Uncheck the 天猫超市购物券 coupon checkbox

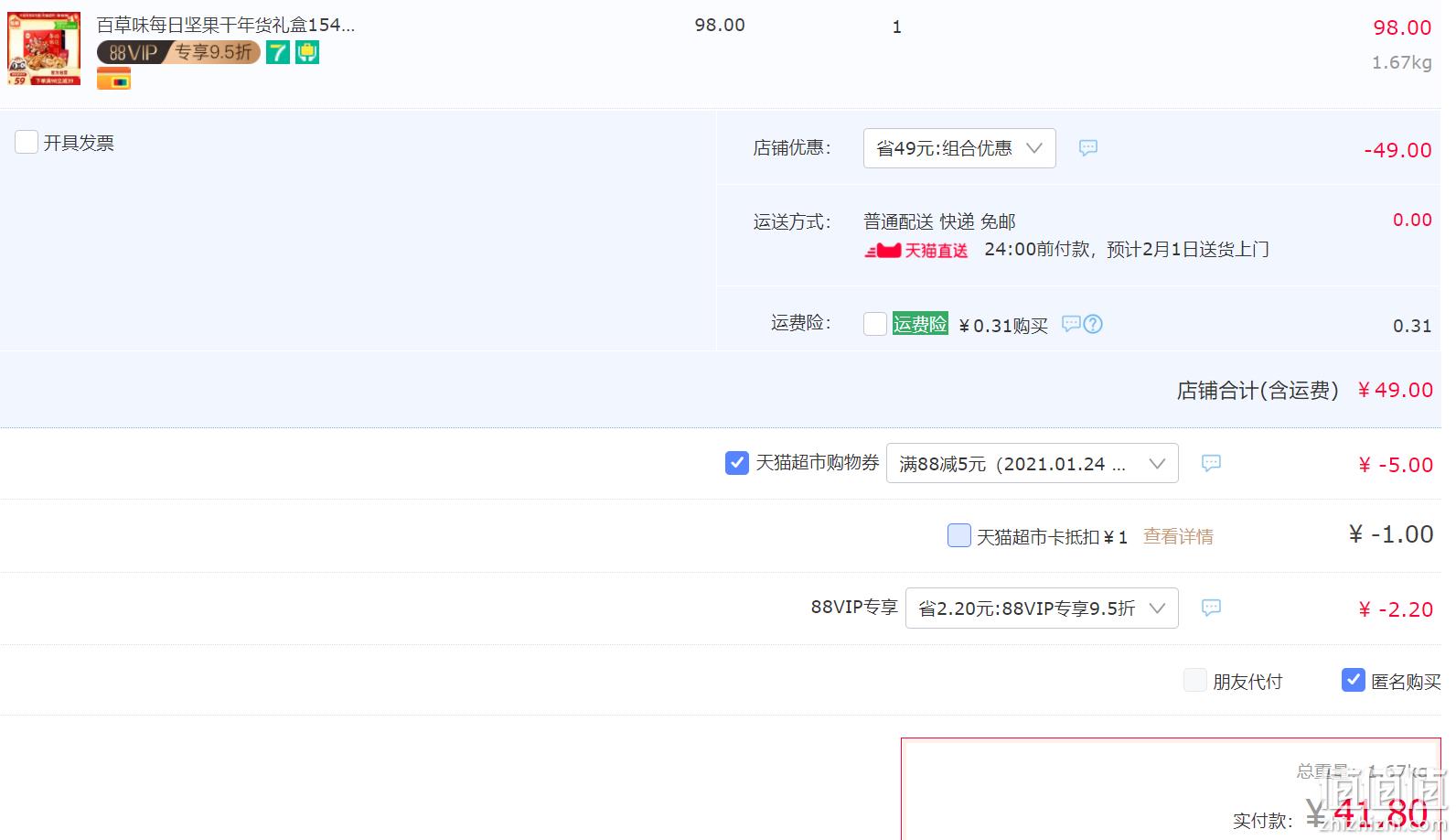736,463
